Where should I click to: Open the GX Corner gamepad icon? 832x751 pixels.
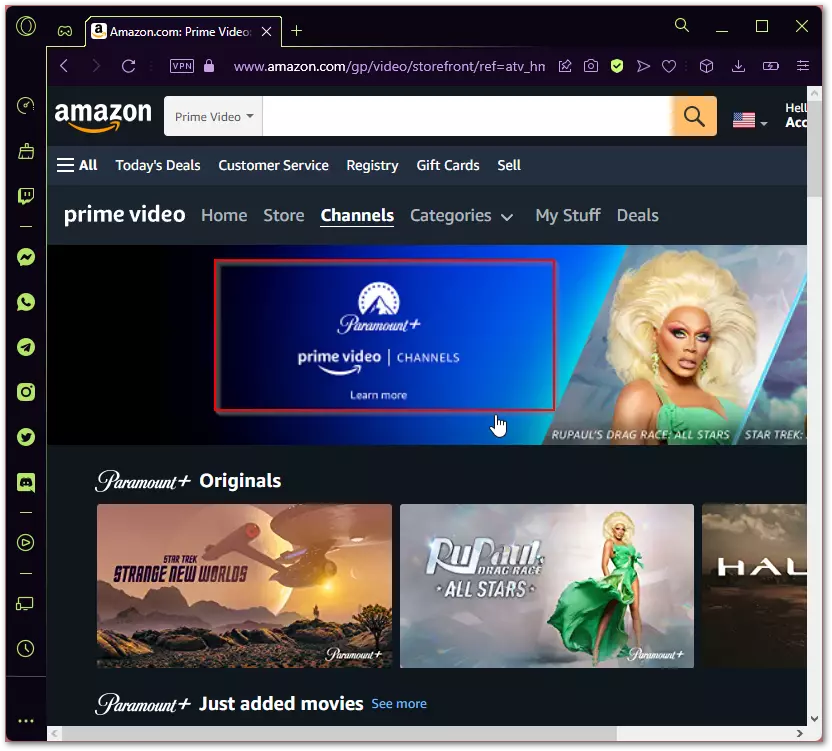click(x=65, y=31)
